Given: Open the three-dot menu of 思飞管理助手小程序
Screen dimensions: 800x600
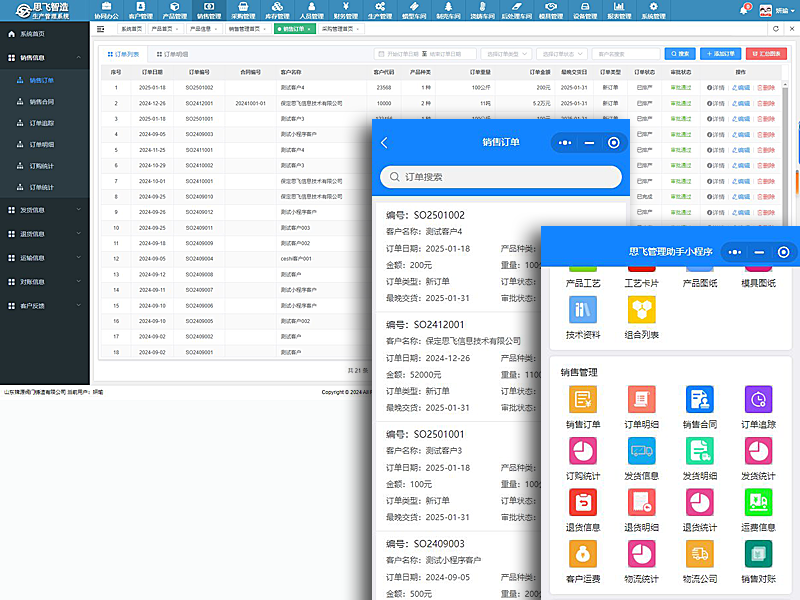Looking at the screenshot, I should 736,252.
